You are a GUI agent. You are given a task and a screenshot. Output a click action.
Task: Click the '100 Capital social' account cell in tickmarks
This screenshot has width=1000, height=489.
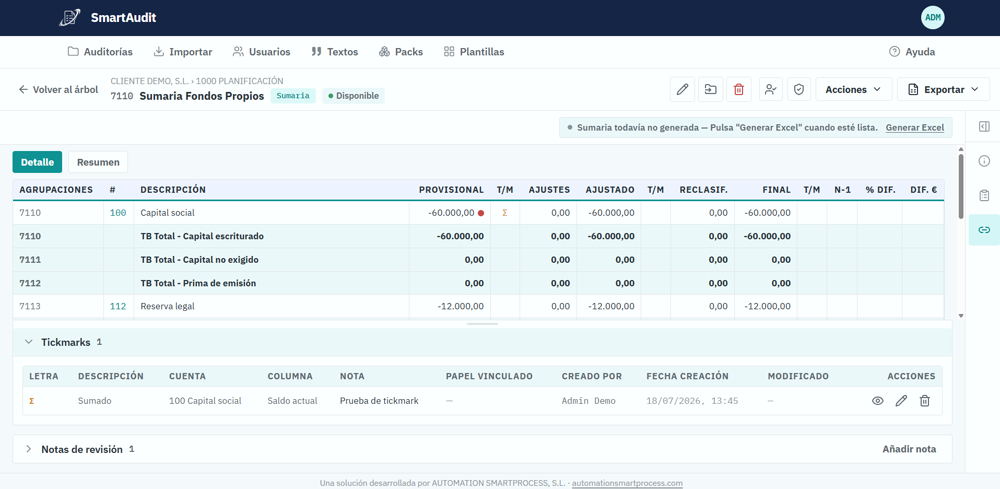[205, 401]
